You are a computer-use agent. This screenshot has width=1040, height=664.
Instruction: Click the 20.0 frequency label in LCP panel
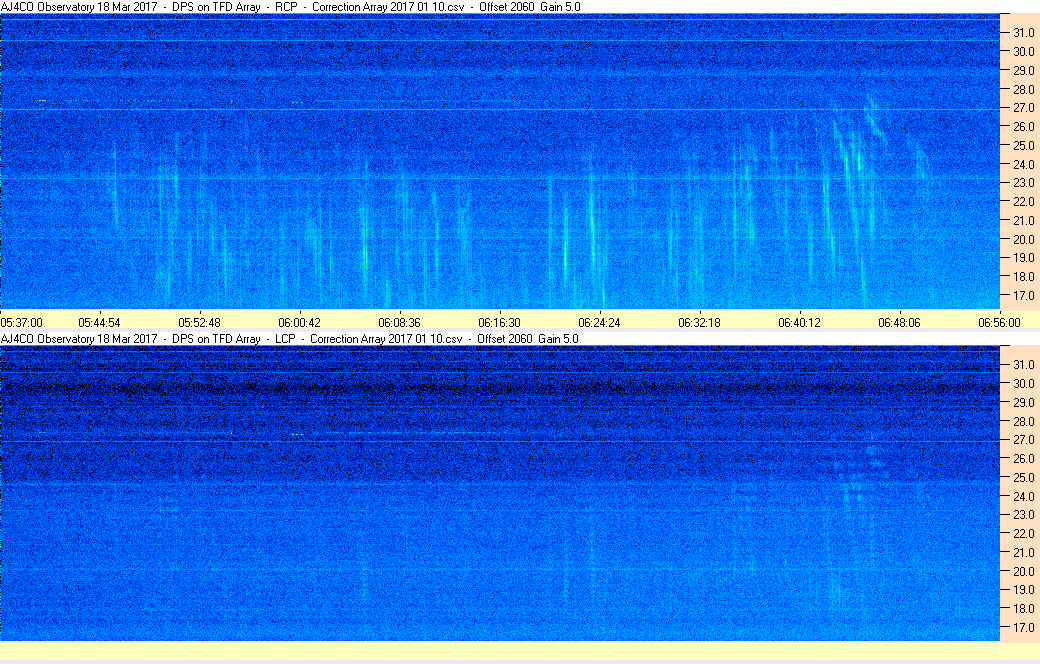pyautogui.click(x=1023, y=572)
